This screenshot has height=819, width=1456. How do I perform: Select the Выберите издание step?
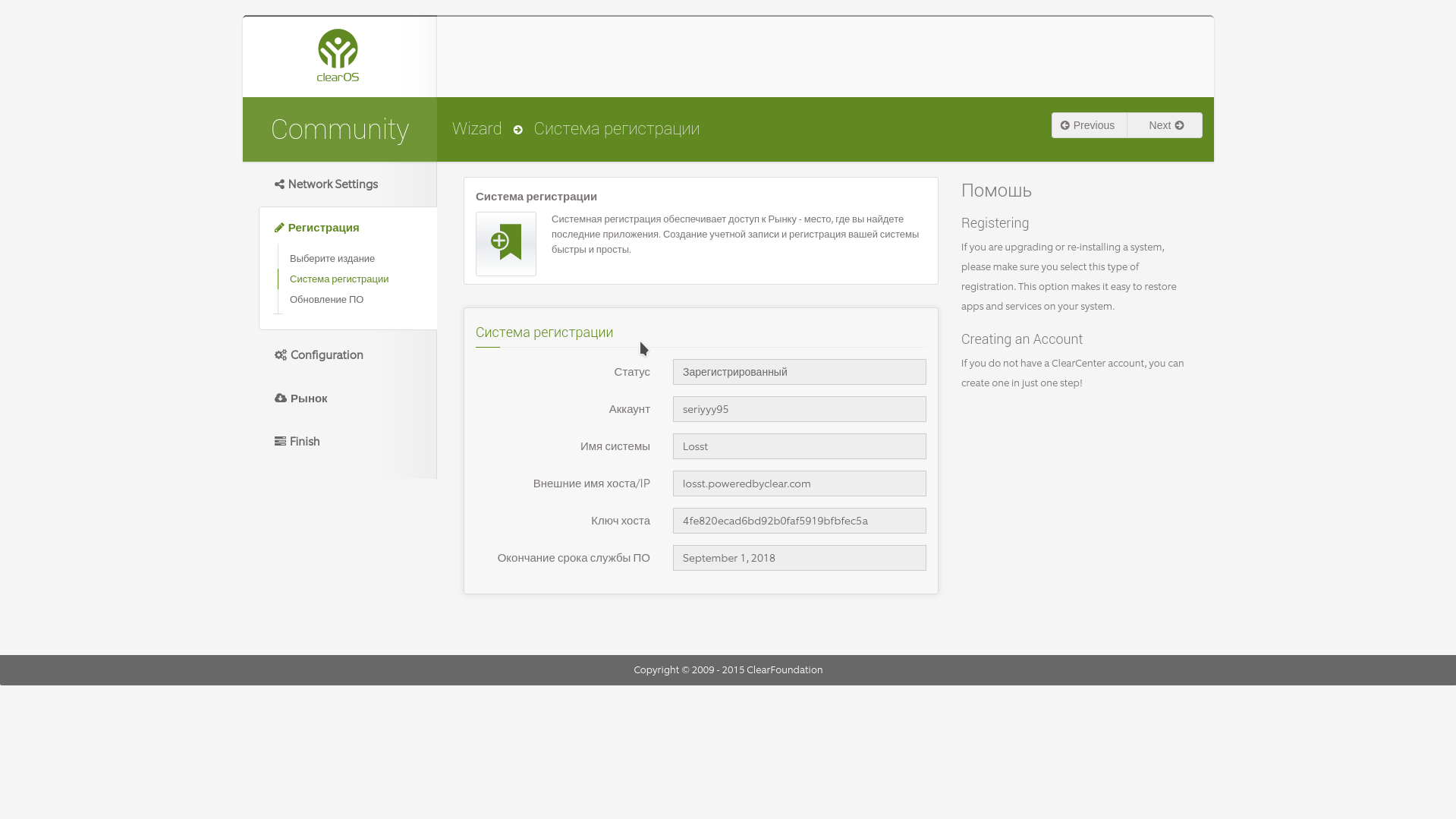coord(332,259)
